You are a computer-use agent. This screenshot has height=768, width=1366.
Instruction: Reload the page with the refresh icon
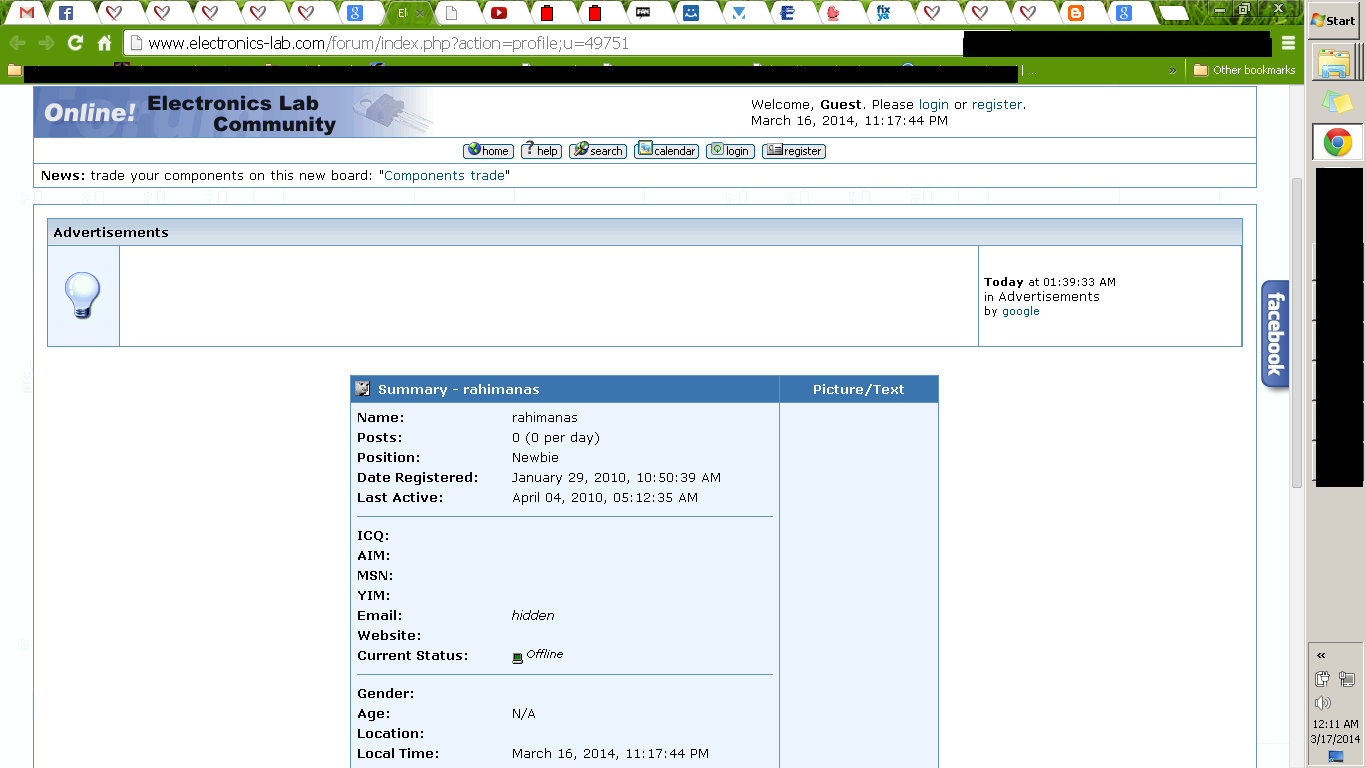click(x=75, y=43)
